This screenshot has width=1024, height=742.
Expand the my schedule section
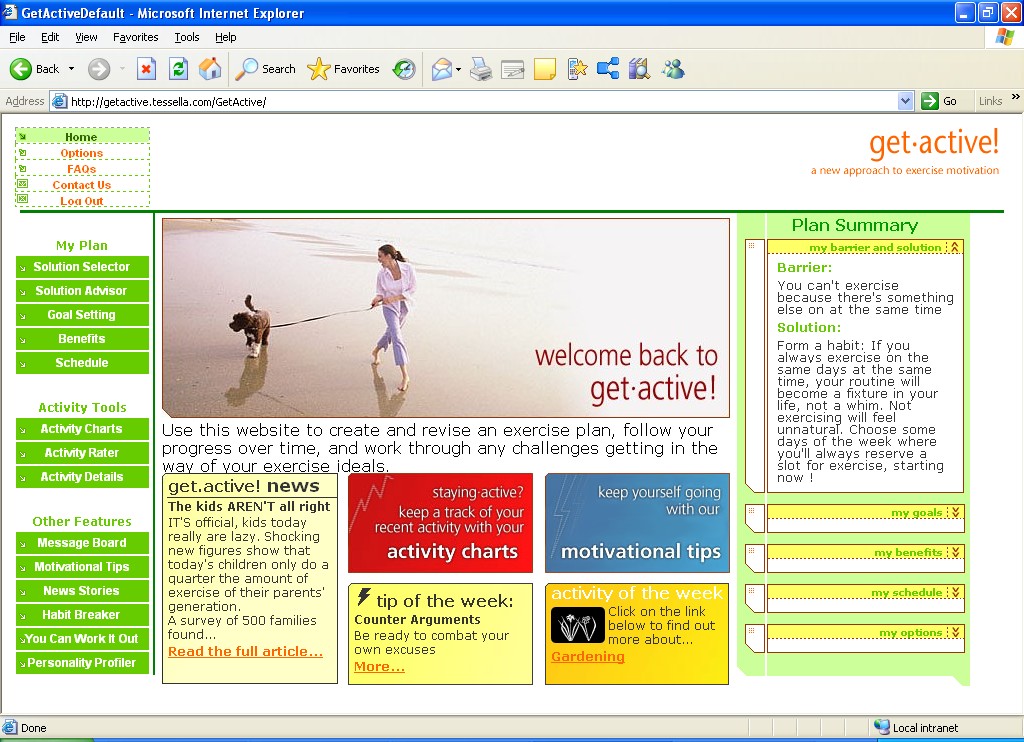point(955,593)
